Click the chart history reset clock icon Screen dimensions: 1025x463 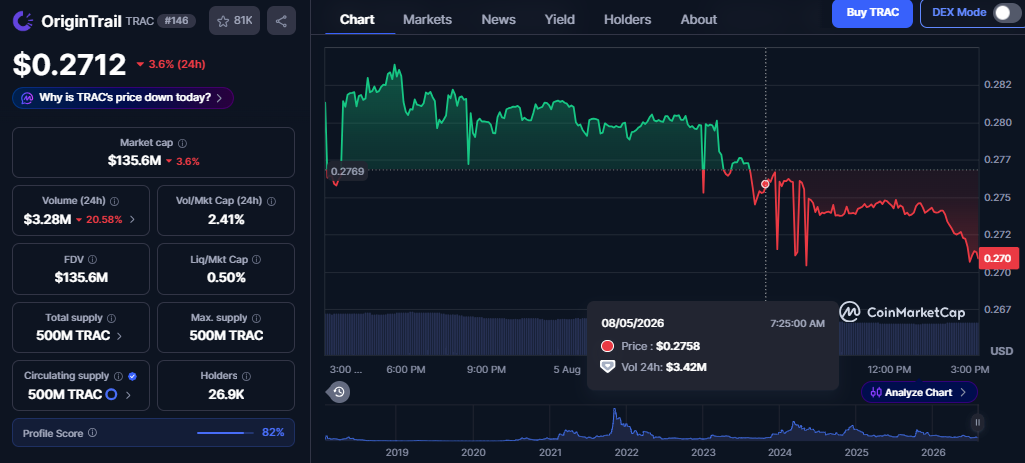pyautogui.click(x=339, y=392)
